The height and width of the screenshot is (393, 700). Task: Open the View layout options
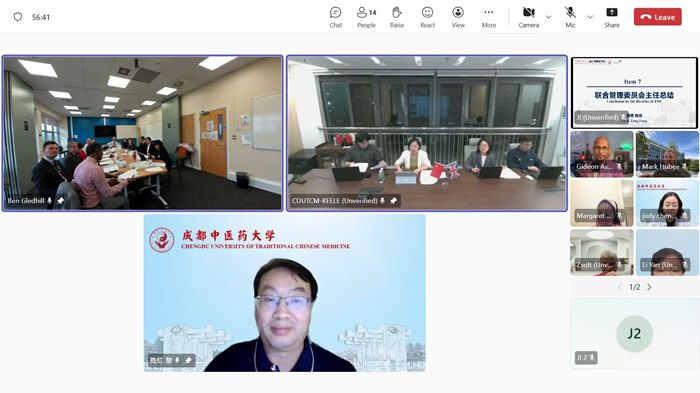pos(458,17)
